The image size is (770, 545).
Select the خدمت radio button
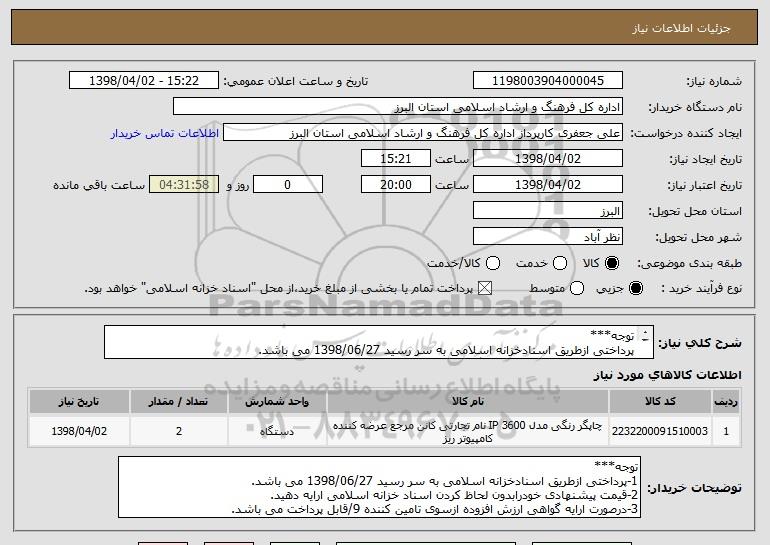[560, 263]
